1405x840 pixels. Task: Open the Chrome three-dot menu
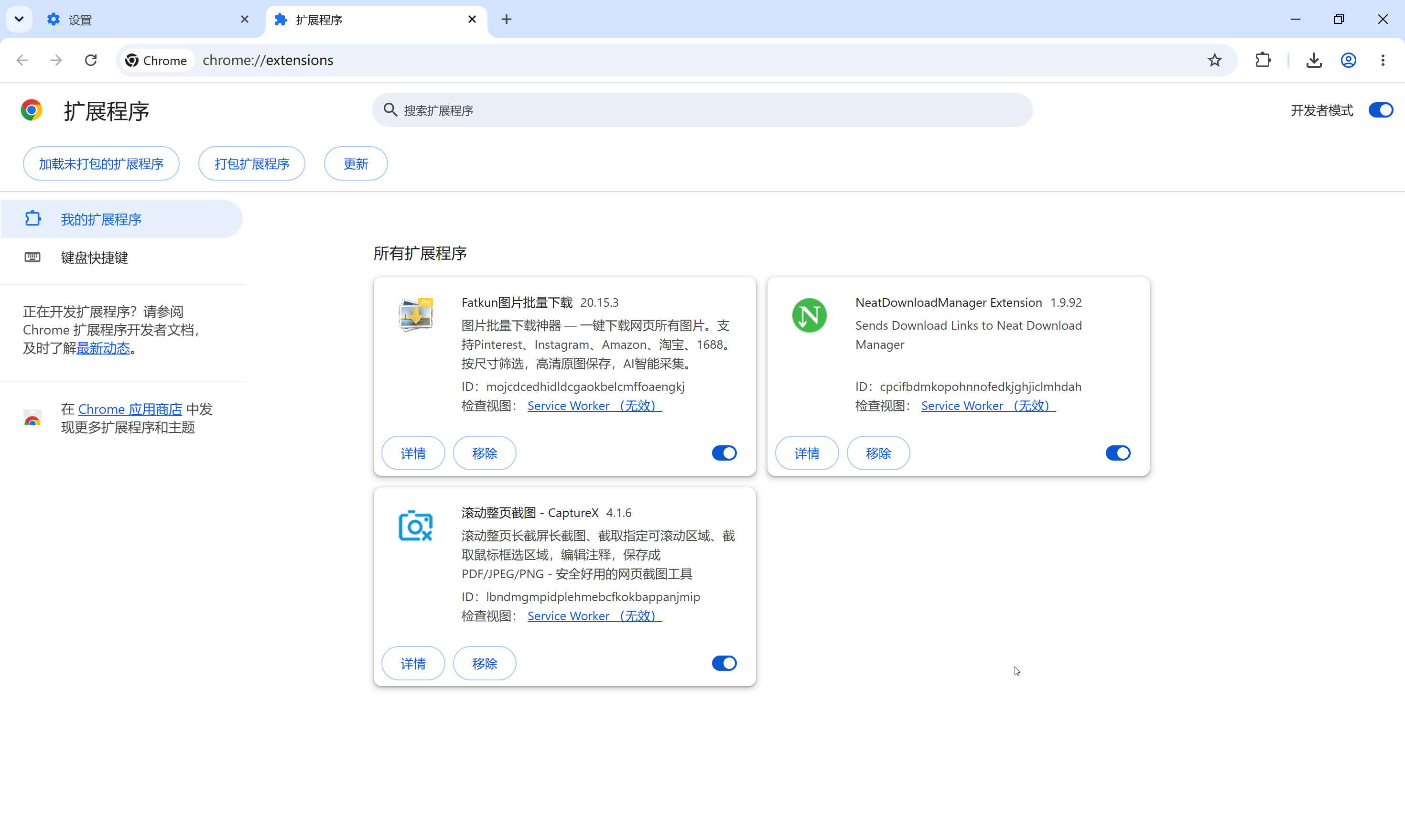1383,60
